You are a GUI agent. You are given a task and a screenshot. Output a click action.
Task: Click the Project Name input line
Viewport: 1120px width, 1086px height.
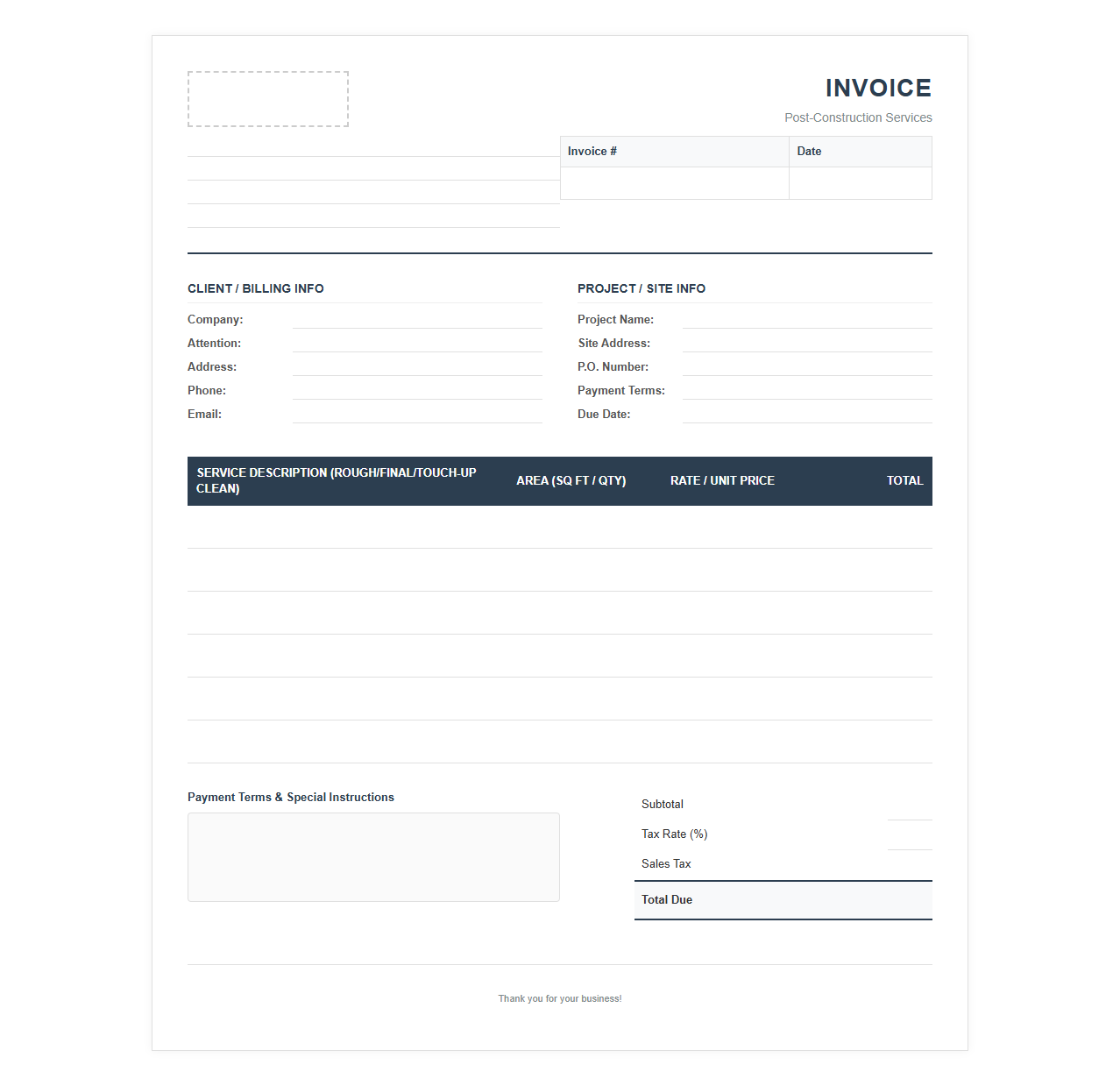807,319
